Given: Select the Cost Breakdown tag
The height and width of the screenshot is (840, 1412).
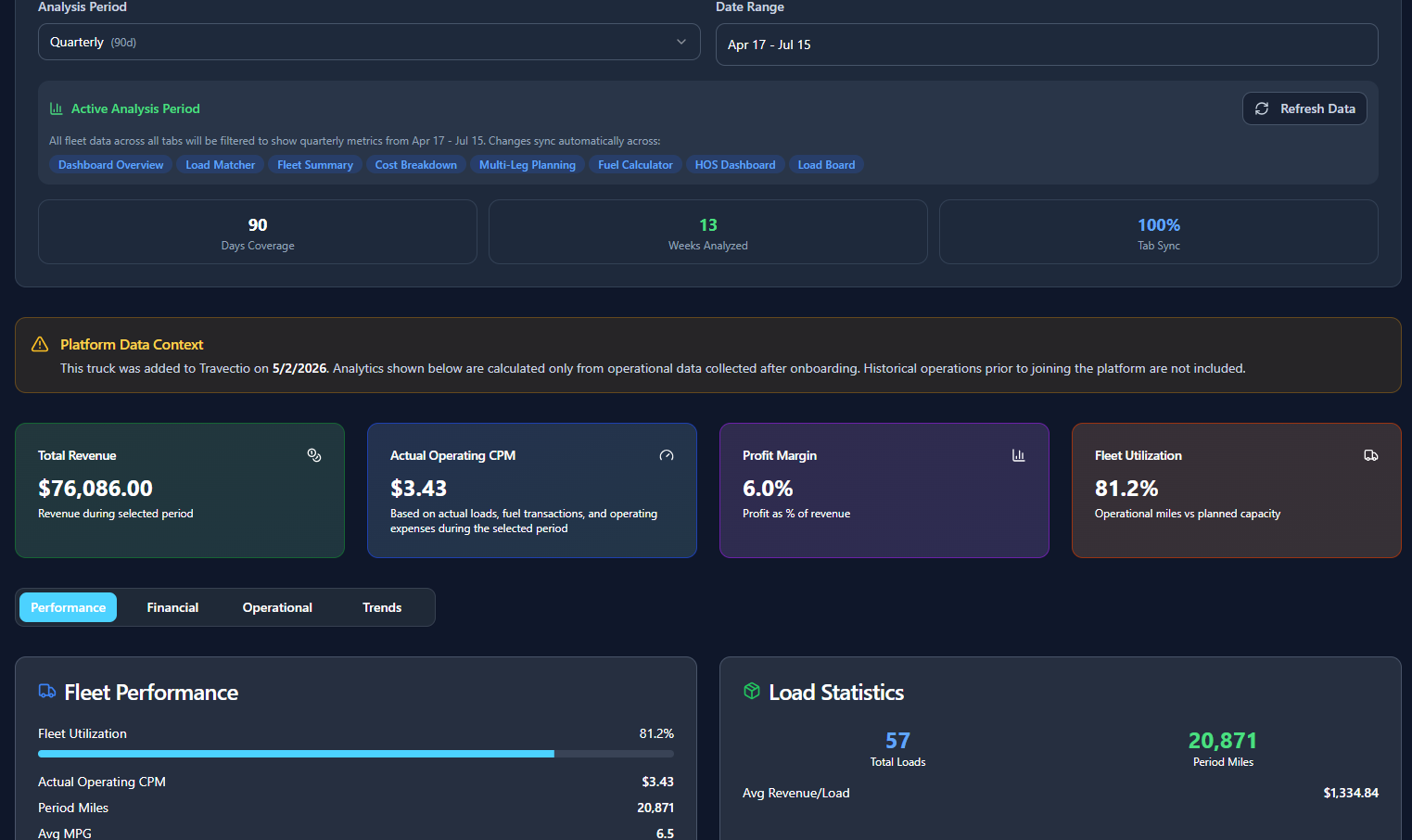Looking at the screenshot, I should (x=416, y=165).
